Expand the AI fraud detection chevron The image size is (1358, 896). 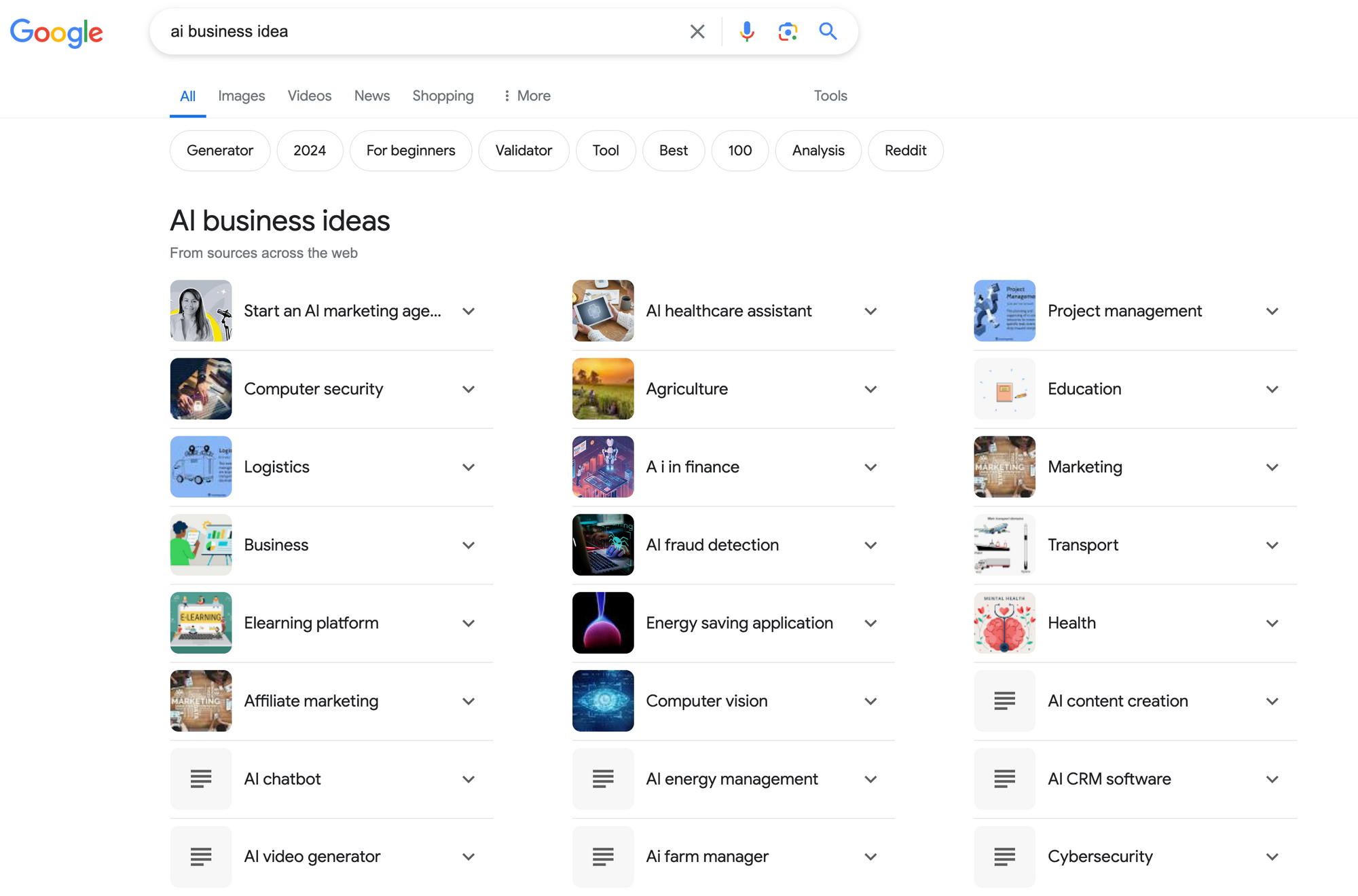coord(870,545)
